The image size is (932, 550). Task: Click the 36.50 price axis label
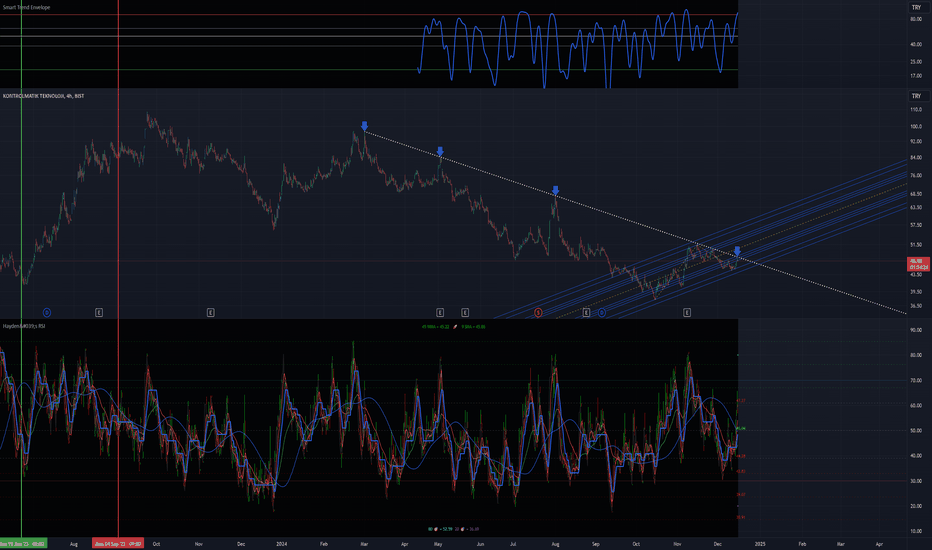[x=916, y=306]
